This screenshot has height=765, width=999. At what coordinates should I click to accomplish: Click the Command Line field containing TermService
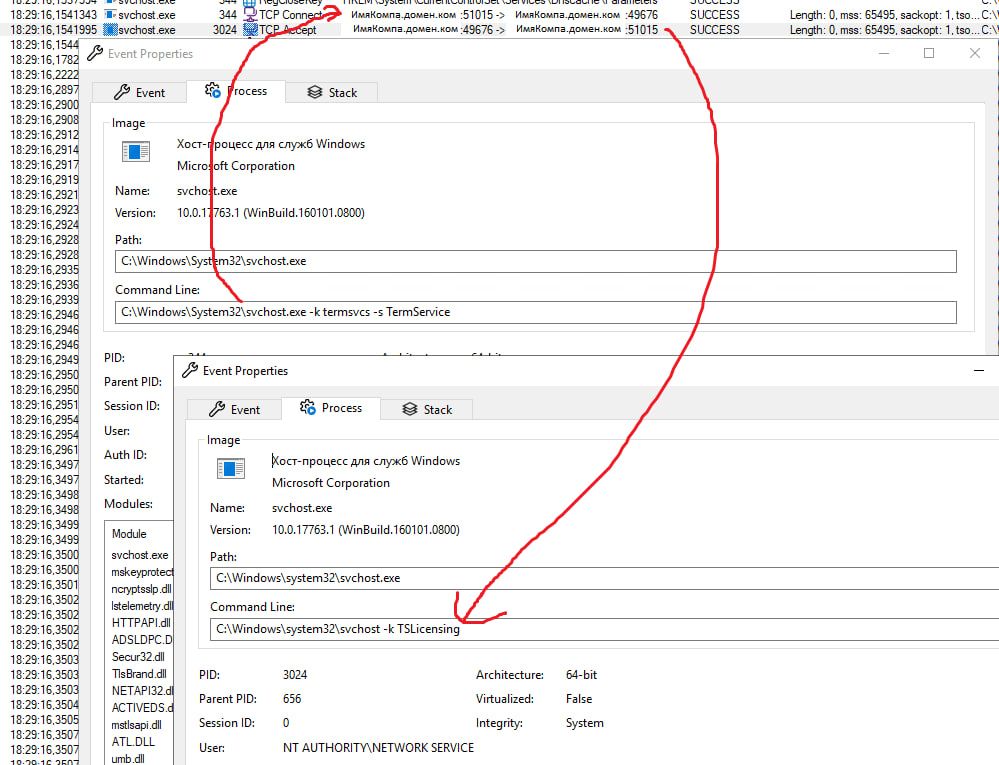(x=535, y=312)
